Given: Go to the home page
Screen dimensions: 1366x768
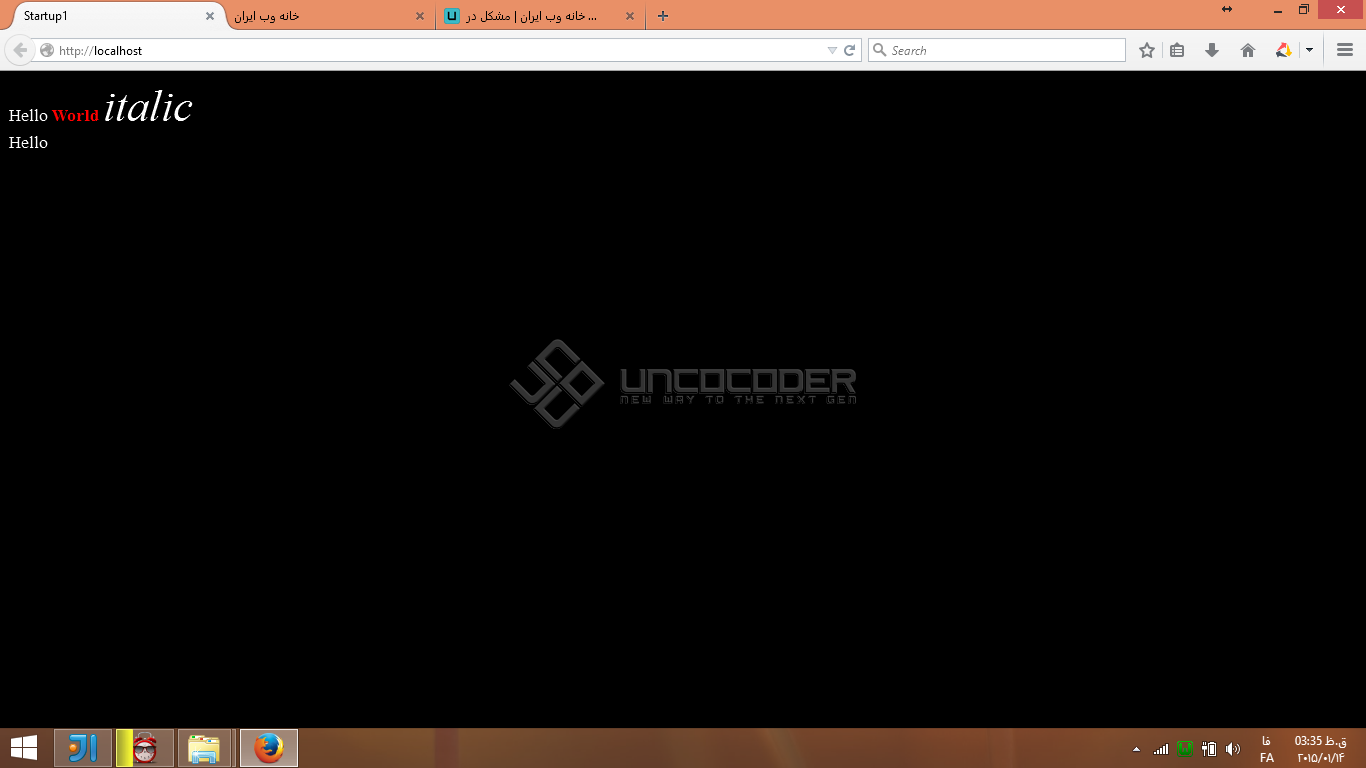Looking at the screenshot, I should (1248, 50).
